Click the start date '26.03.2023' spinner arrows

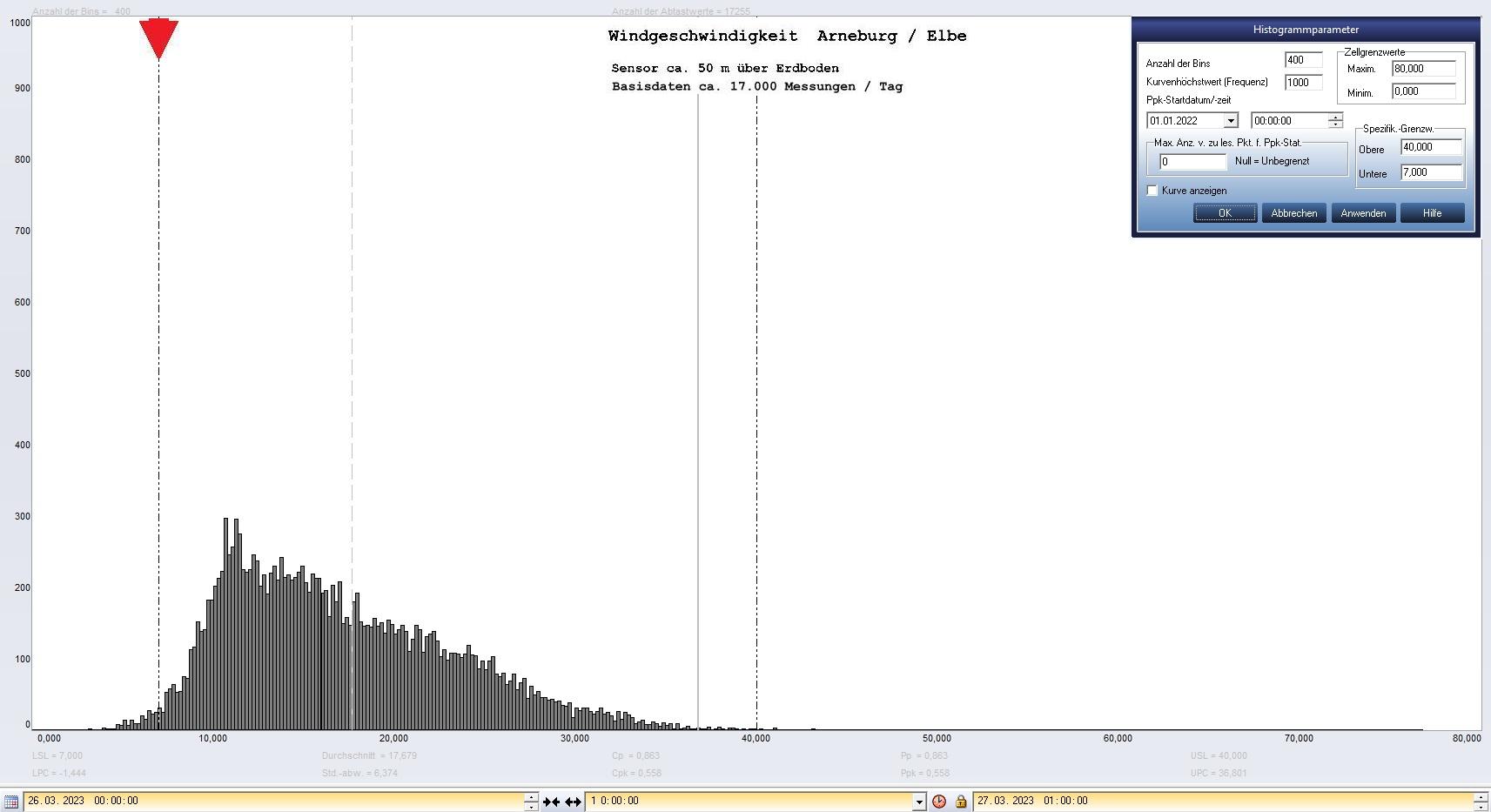click(x=531, y=802)
